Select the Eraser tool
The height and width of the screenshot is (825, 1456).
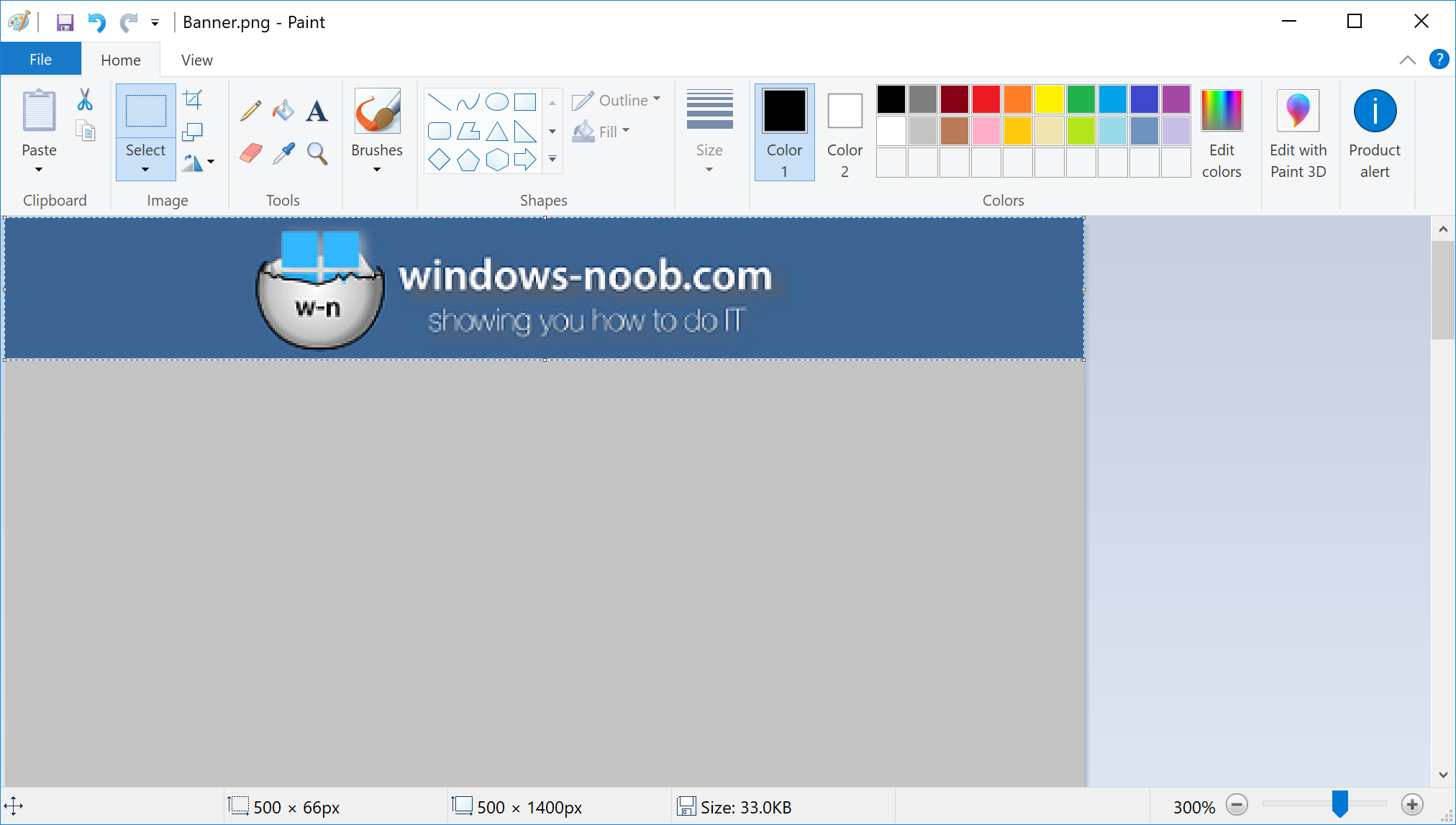pyautogui.click(x=251, y=152)
